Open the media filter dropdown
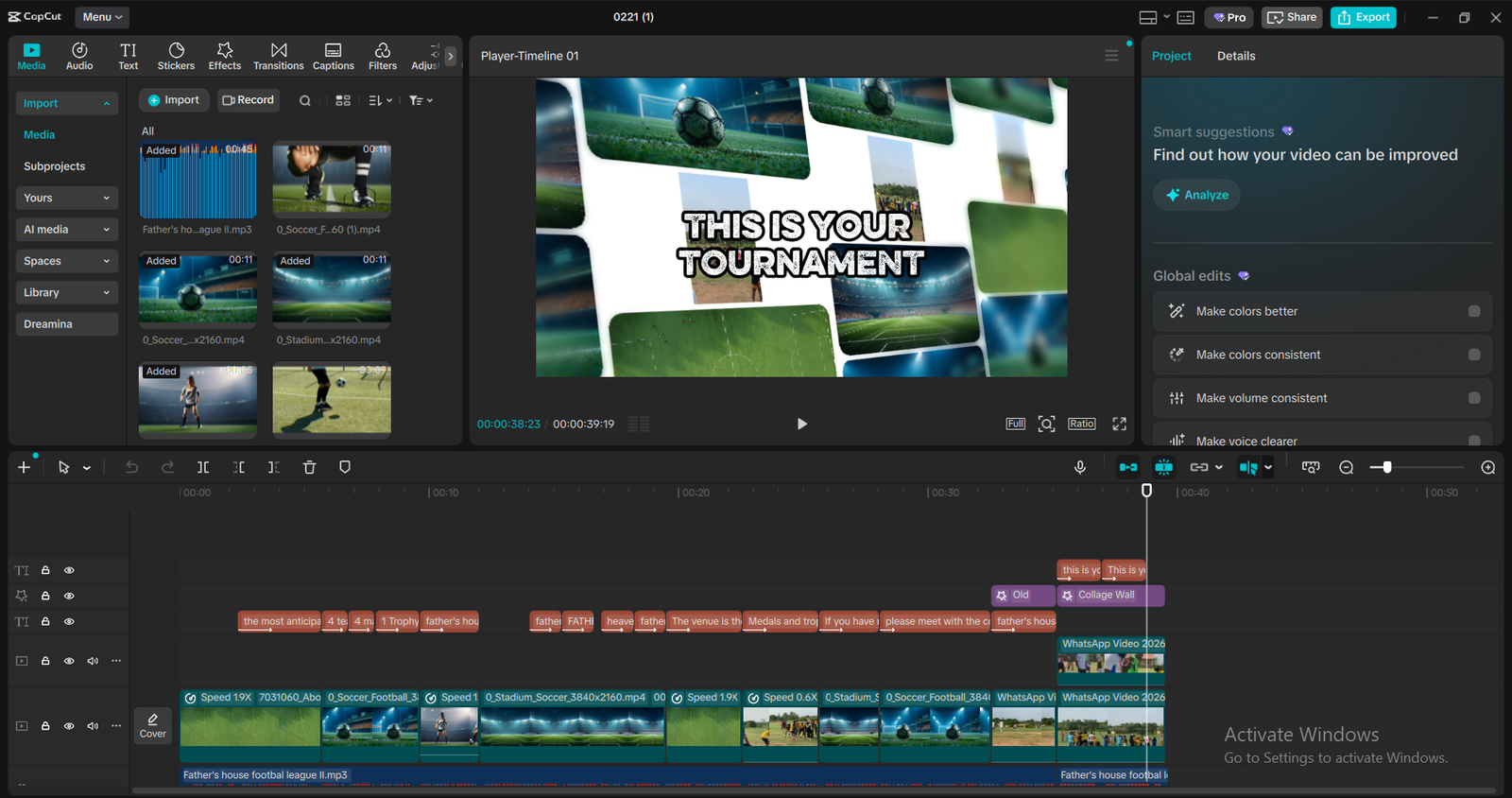Image resolution: width=1512 pixels, height=798 pixels. click(x=421, y=100)
